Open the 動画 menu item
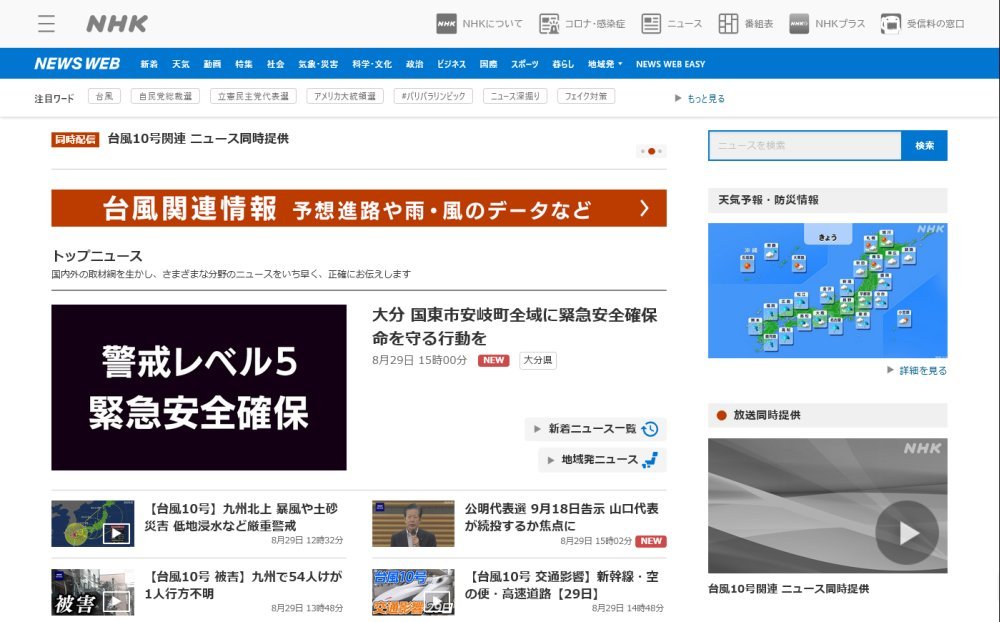 coord(212,64)
